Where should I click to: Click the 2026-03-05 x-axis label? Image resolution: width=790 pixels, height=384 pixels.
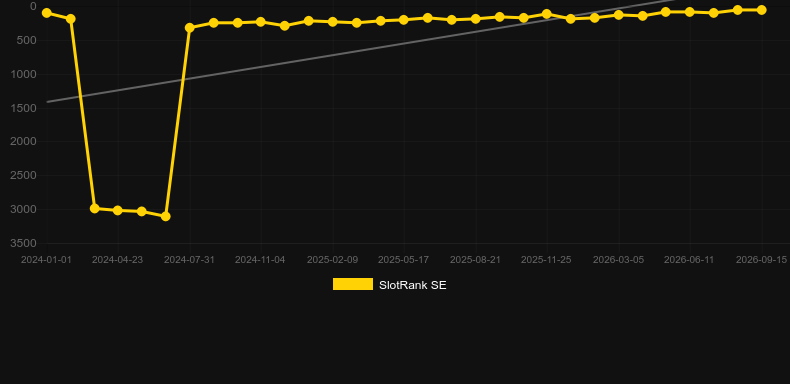click(x=618, y=260)
